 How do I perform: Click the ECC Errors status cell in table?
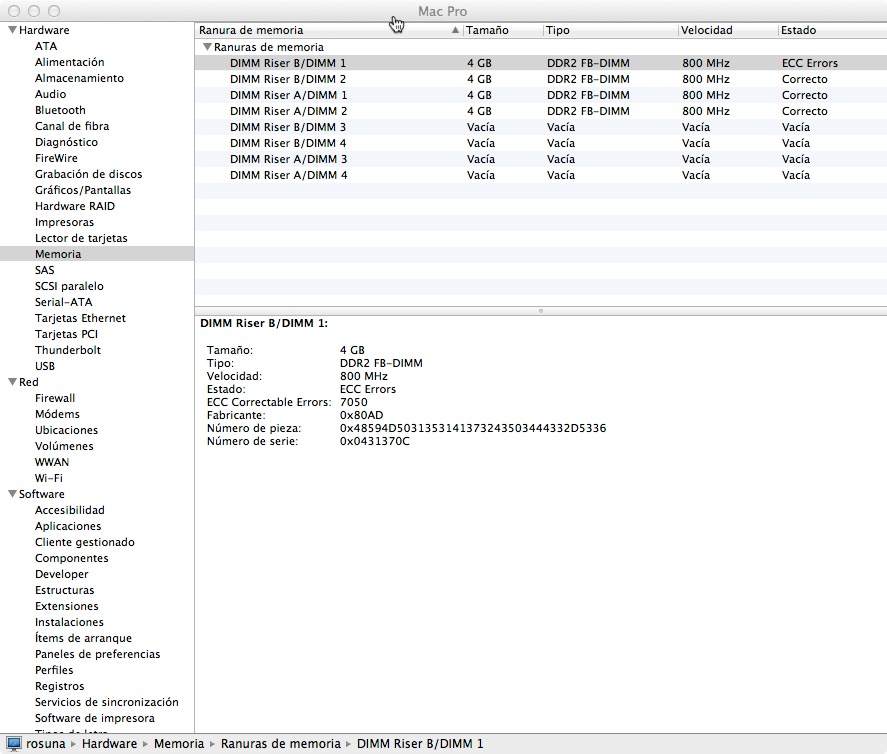click(x=810, y=63)
